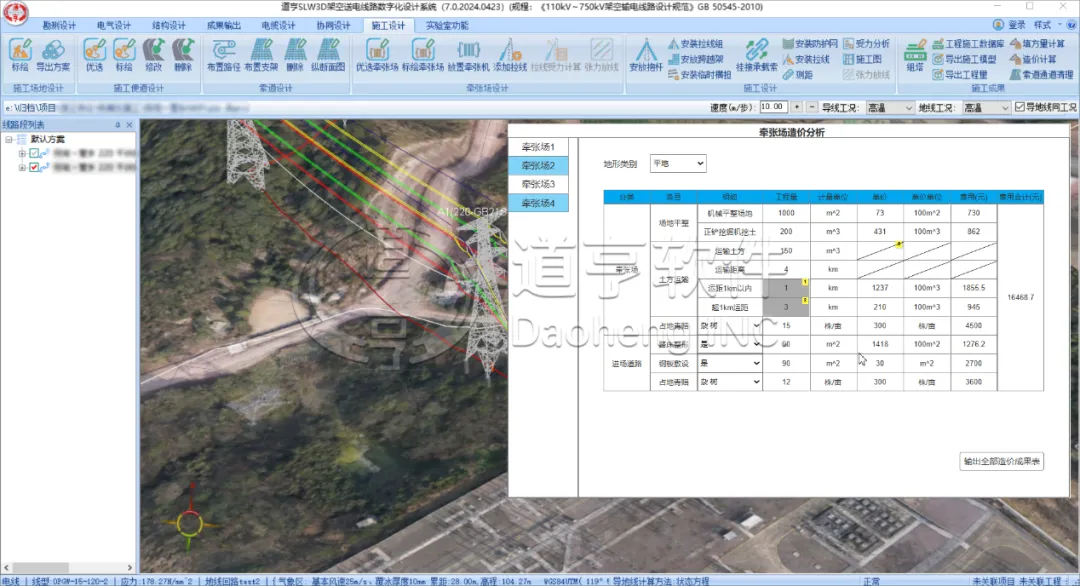Open the 导线工况 dropdown

tap(889, 107)
